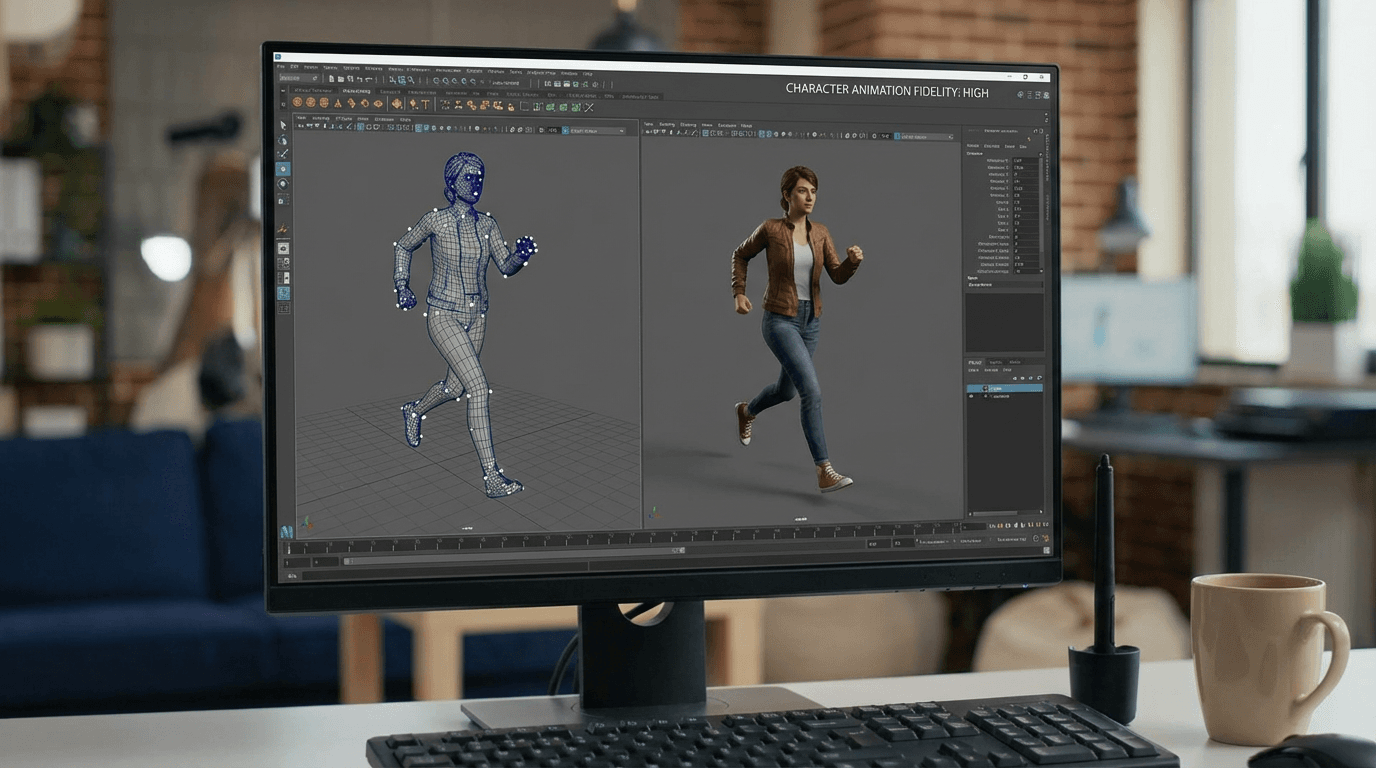Screen dimensions: 1376x768
Task: Click the polygon cone shelf icon
Action: (x=338, y=103)
